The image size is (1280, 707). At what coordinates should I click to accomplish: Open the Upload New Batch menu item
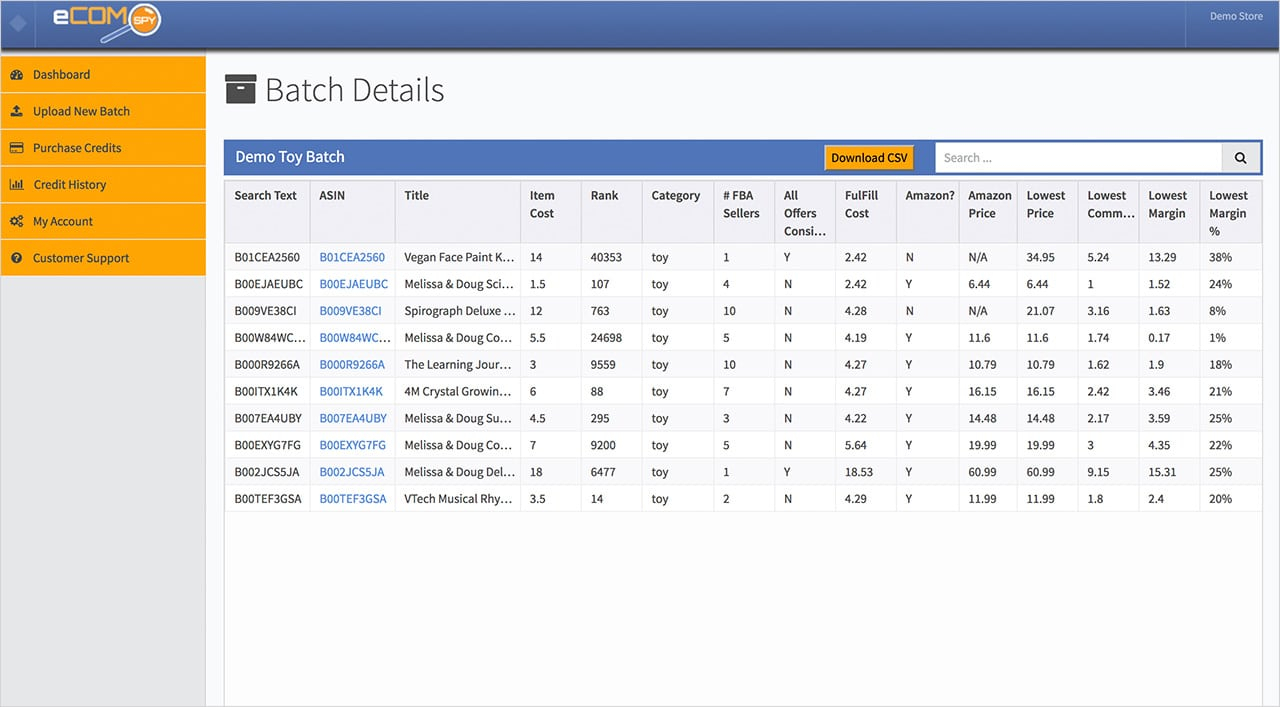(x=81, y=112)
